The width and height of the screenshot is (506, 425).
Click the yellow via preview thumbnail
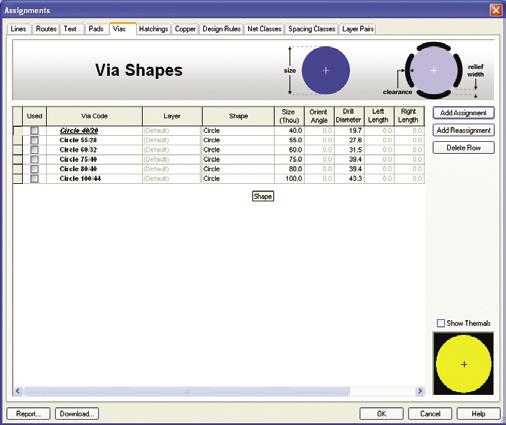463,364
